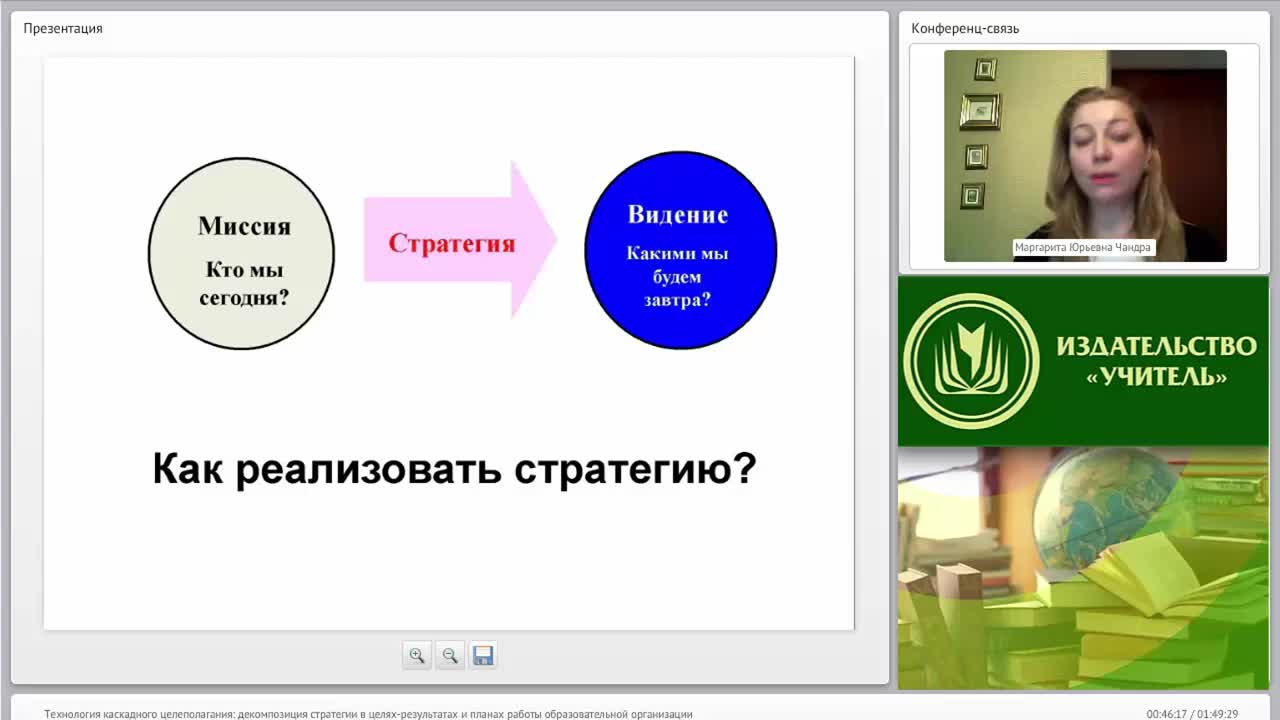
Task: Select the Миссия circle on the slide
Action: click(x=241, y=253)
